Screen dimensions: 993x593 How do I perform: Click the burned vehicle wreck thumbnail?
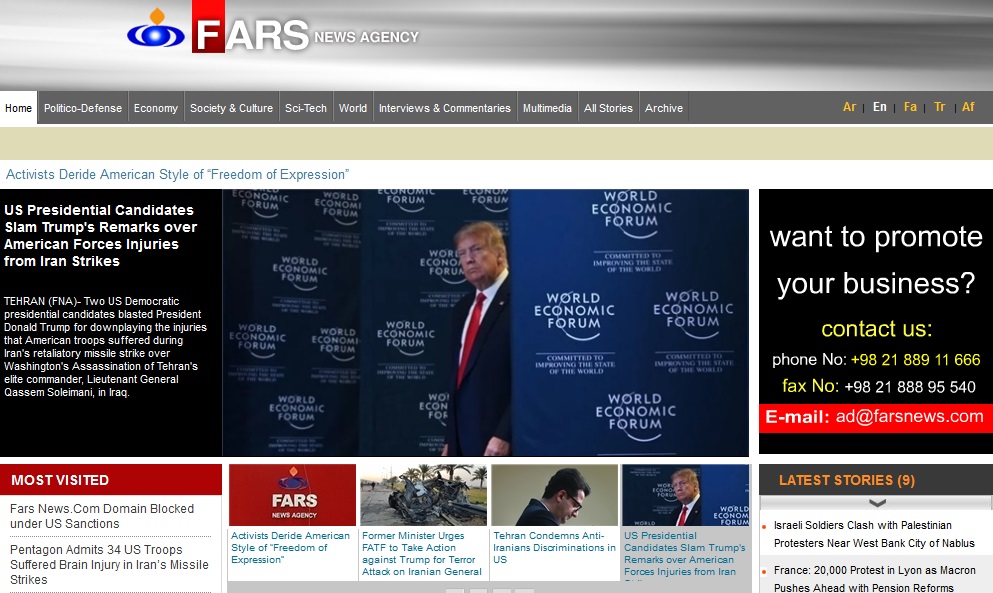423,495
